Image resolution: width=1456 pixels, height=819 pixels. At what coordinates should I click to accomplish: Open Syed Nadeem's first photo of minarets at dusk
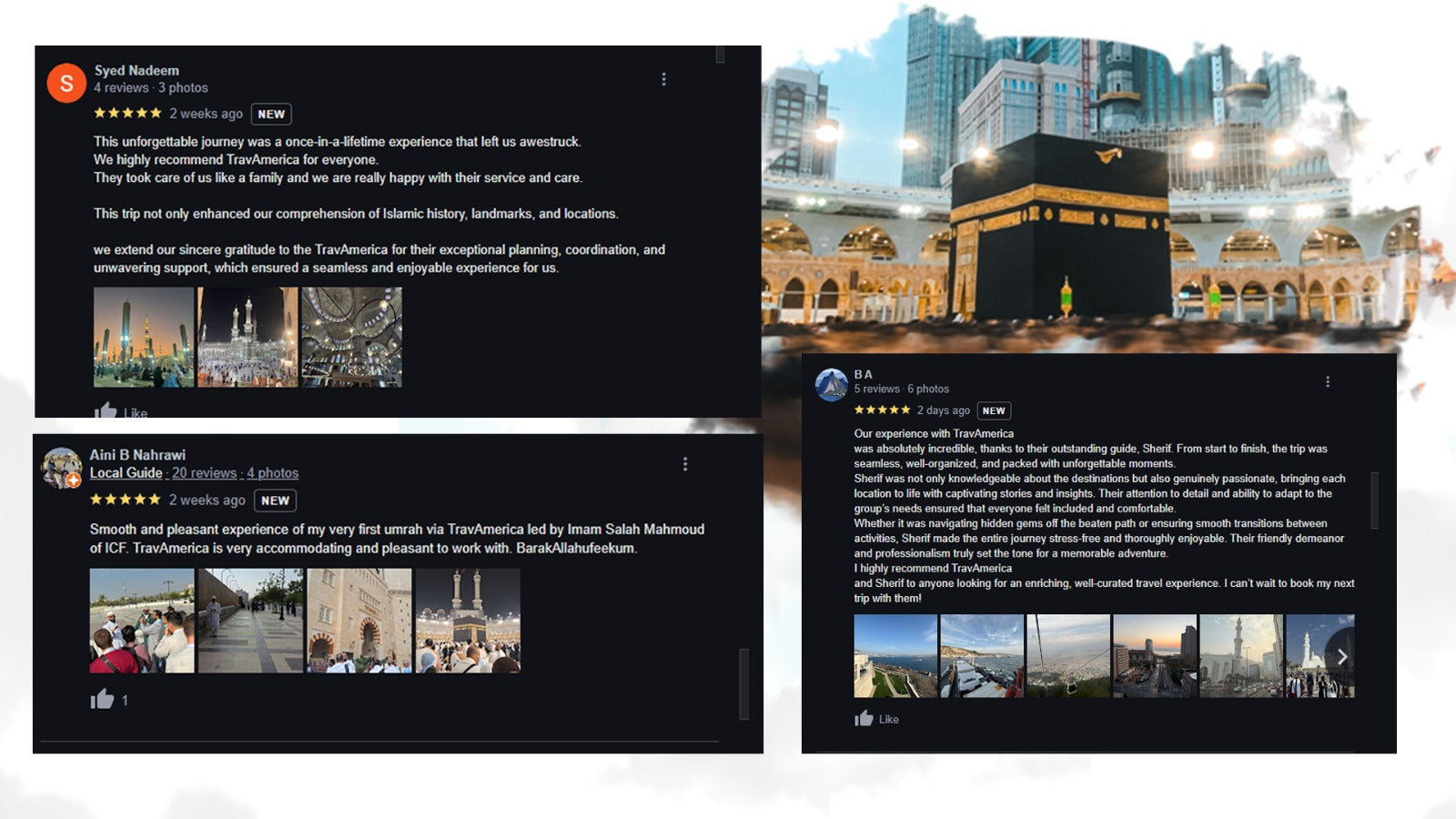tap(144, 338)
